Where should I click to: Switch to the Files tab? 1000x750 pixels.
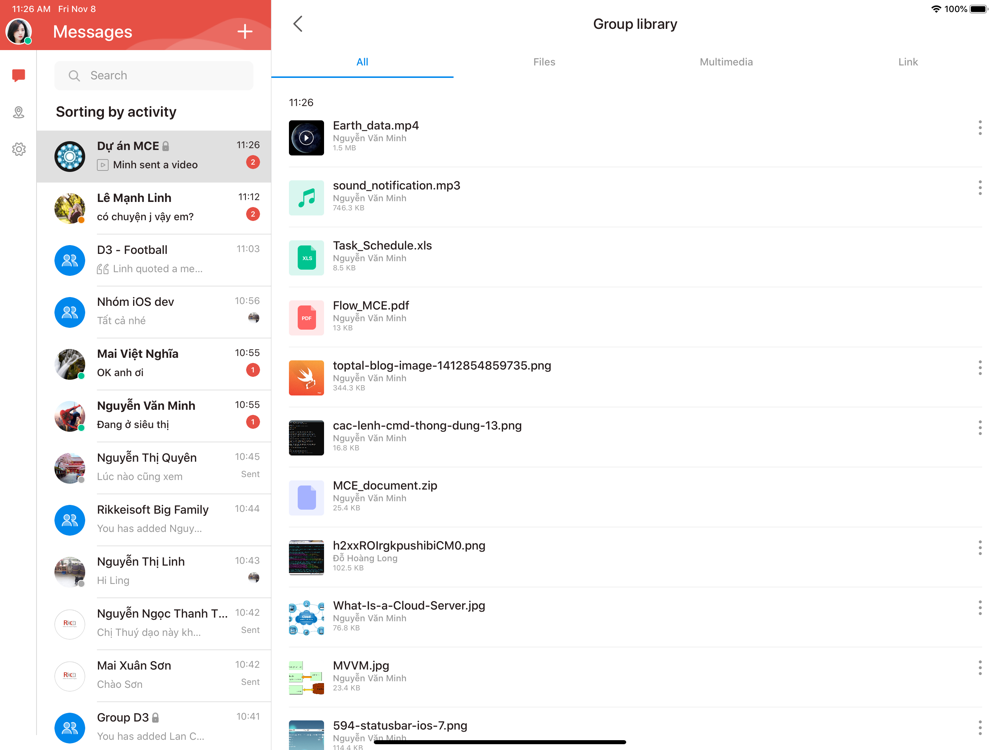pos(544,62)
